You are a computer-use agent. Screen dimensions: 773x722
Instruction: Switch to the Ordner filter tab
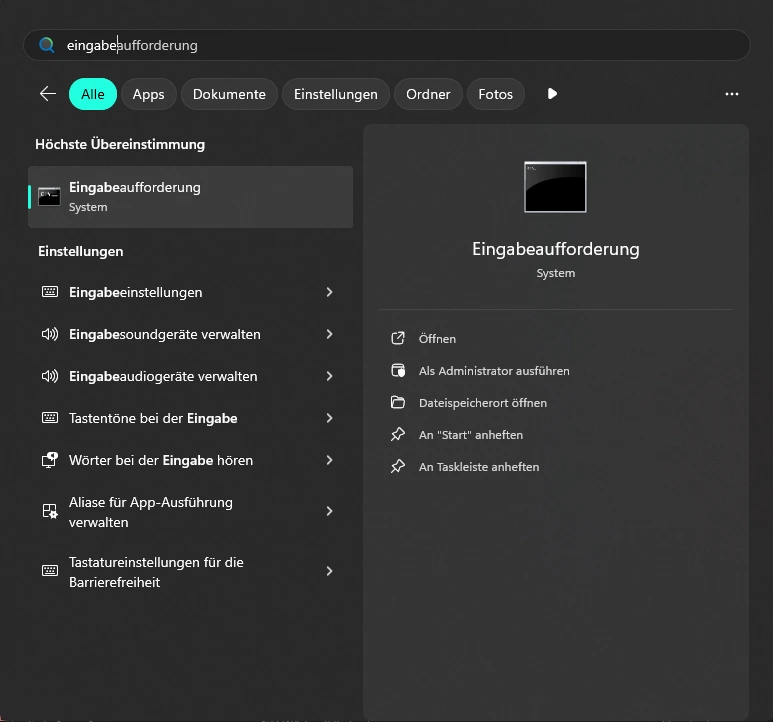tap(428, 94)
